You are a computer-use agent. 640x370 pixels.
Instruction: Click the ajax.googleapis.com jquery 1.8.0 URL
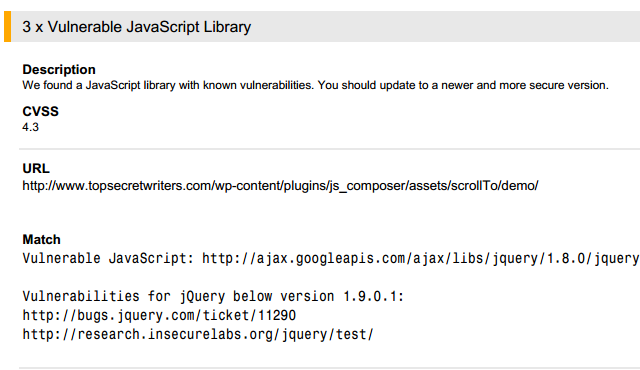pos(421,258)
